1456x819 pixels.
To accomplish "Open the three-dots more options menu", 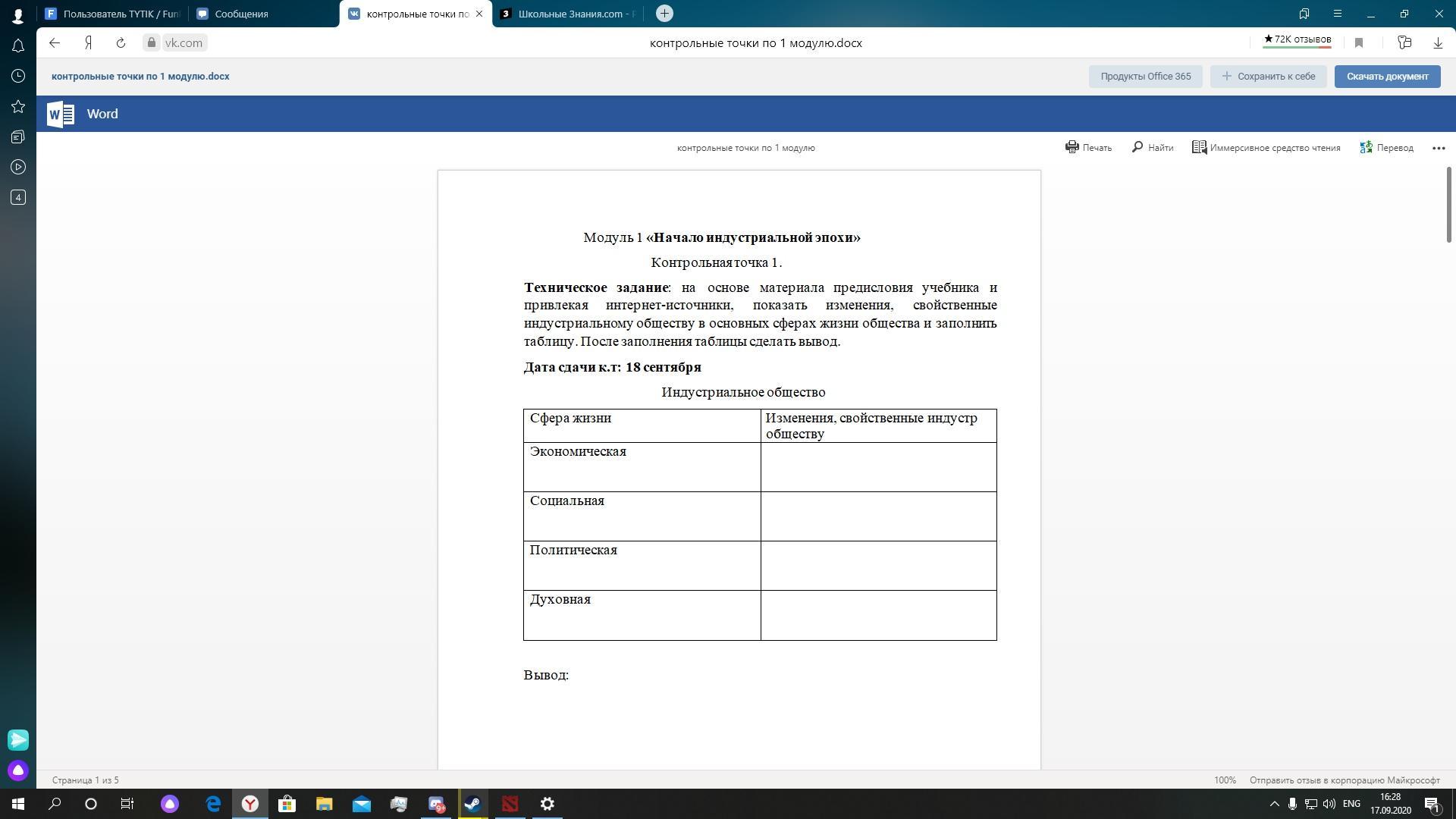I will pyautogui.click(x=1439, y=148).
